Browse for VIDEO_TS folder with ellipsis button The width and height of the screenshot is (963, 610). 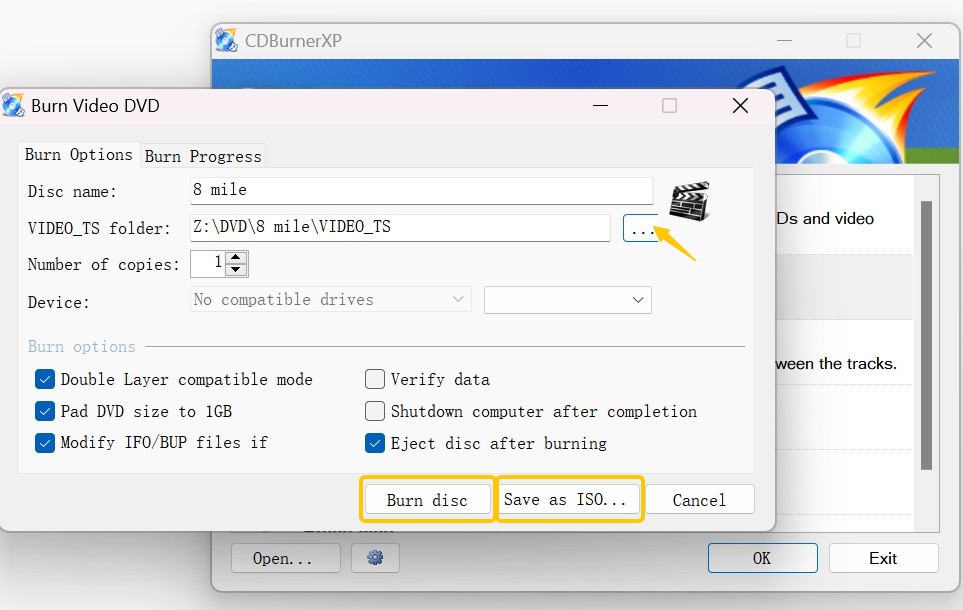640,229
